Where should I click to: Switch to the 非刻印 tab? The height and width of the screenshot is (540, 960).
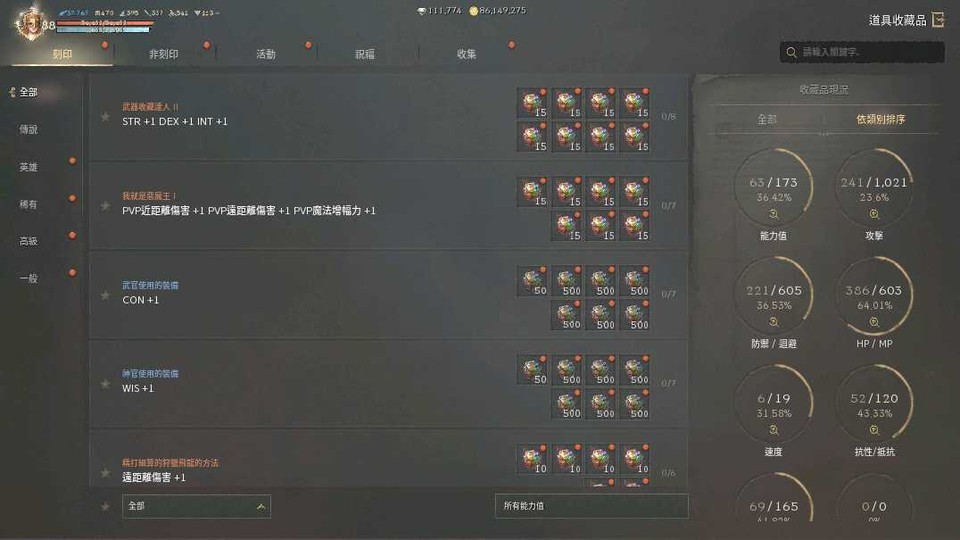pos(163,54)
